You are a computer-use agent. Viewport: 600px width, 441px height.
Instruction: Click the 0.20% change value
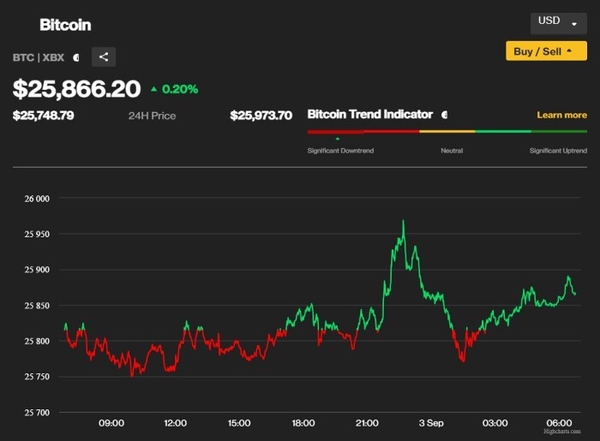[x=180, y=89]
